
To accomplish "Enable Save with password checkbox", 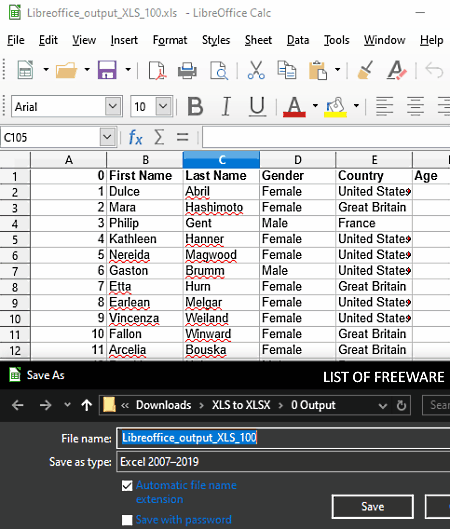I will [x=127, y=520].
